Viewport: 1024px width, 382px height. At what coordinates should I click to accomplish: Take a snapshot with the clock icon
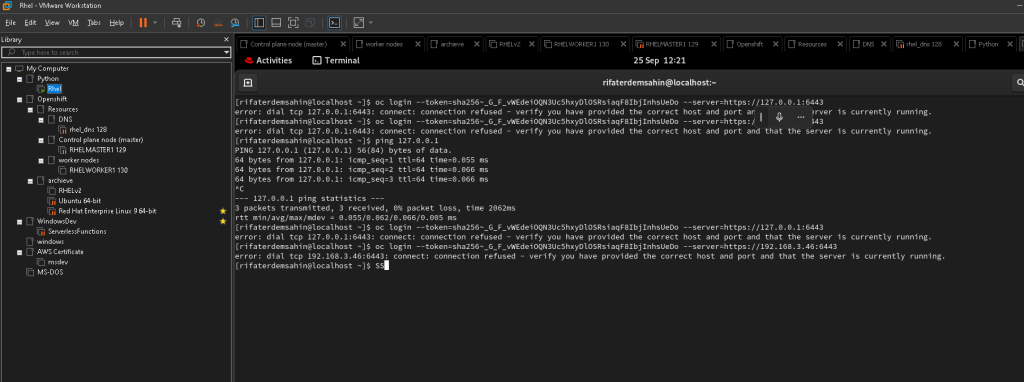click(200, 22)
